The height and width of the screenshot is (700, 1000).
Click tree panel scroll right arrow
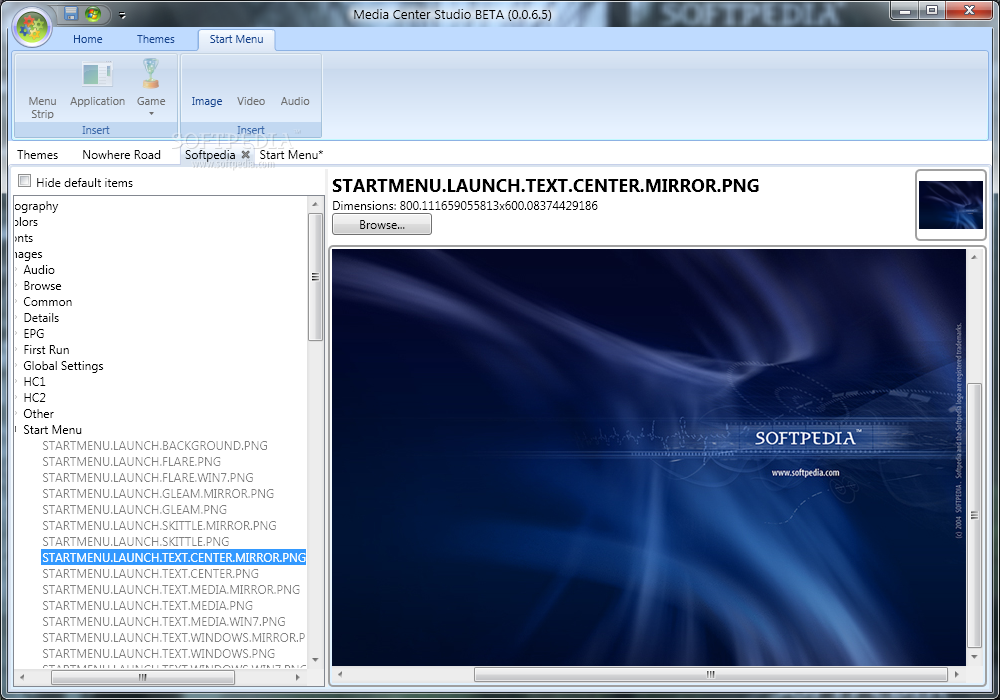(298, 678)
